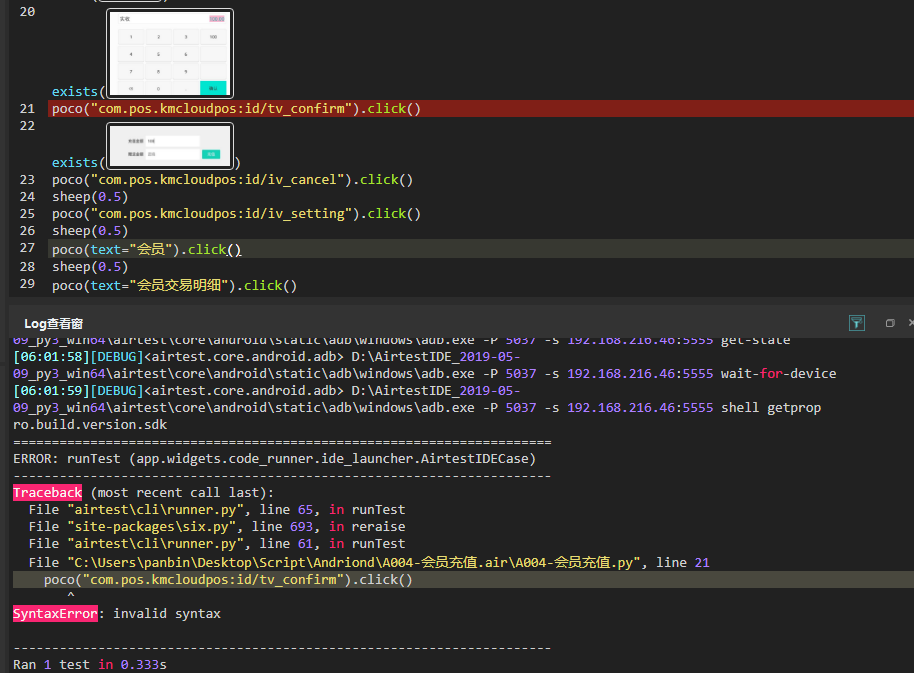Click line number 23 in the gutter
The width and height of the screenshot is (914, 673).
coord(27,179)
